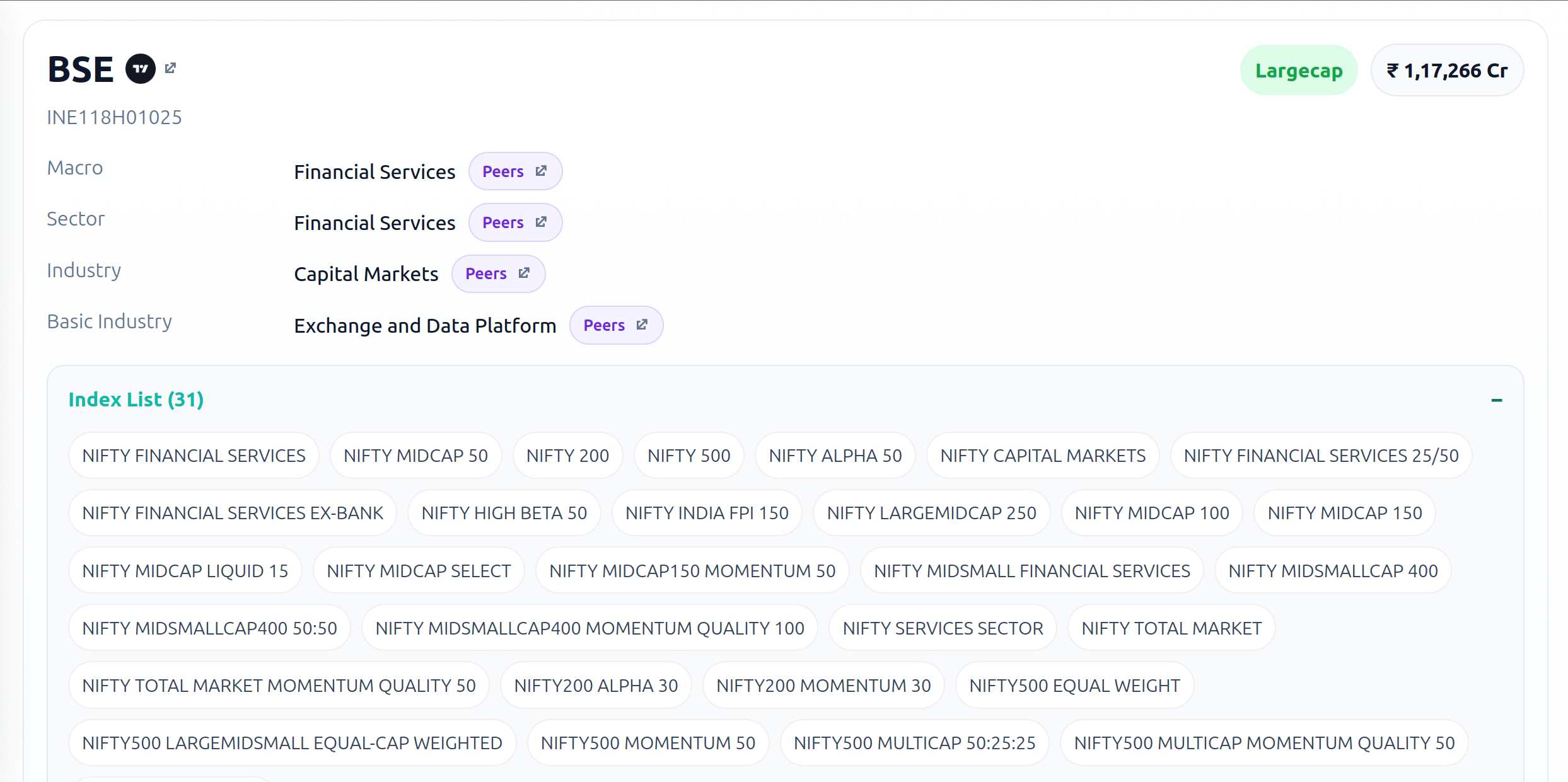This screenshot has height=782, width=1568.
Task: Select the NIFTY CAPITAL MARKETS chip
Action: (x=1043, y=456)
